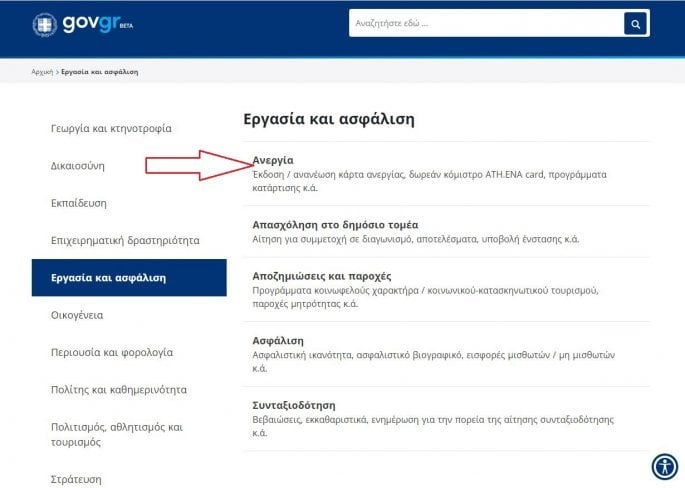Select Πολίτης και καθημερινότητα sidebar item
The height and width of the screenshot is (488, 685).
pyautogui.click(x=119, y=389)
